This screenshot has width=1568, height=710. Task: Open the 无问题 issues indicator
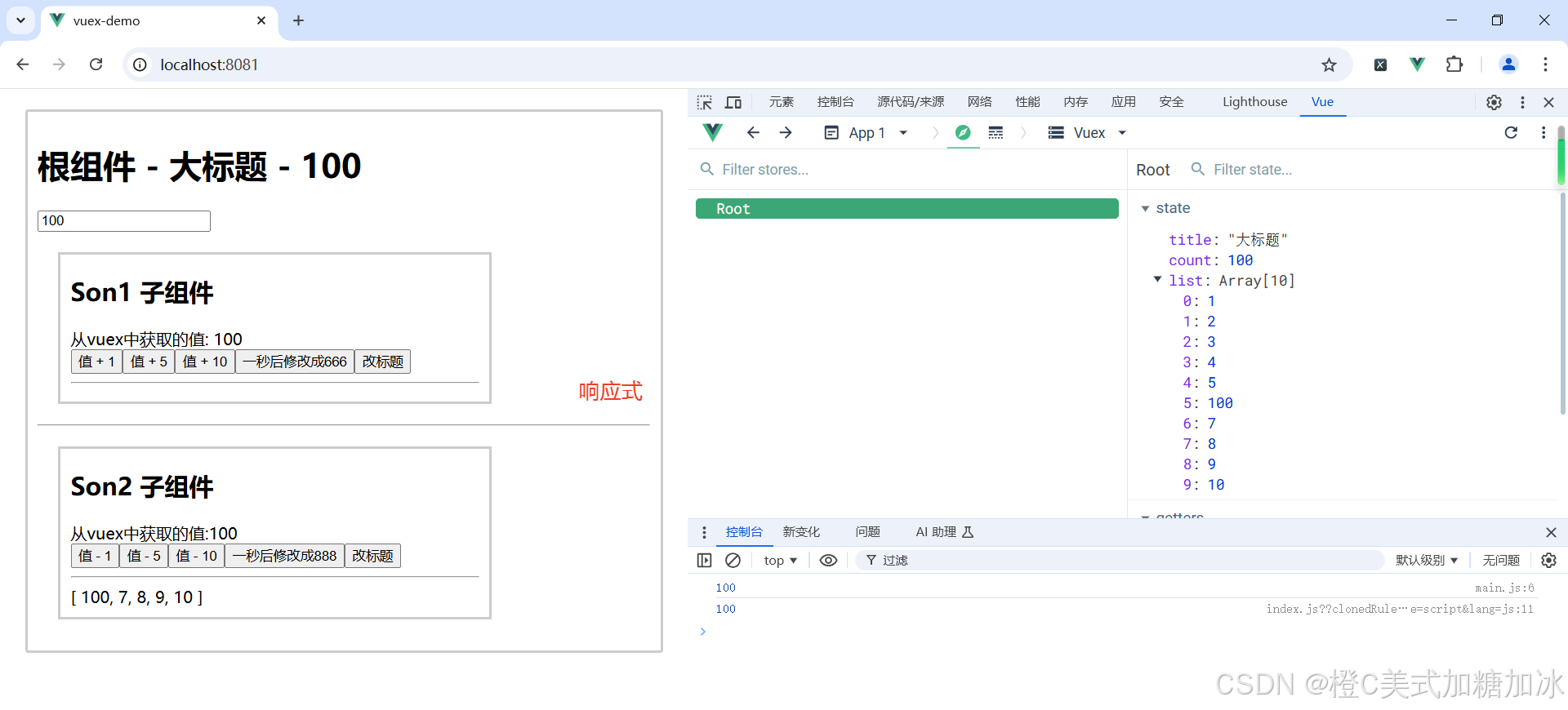click(1501, 560)
